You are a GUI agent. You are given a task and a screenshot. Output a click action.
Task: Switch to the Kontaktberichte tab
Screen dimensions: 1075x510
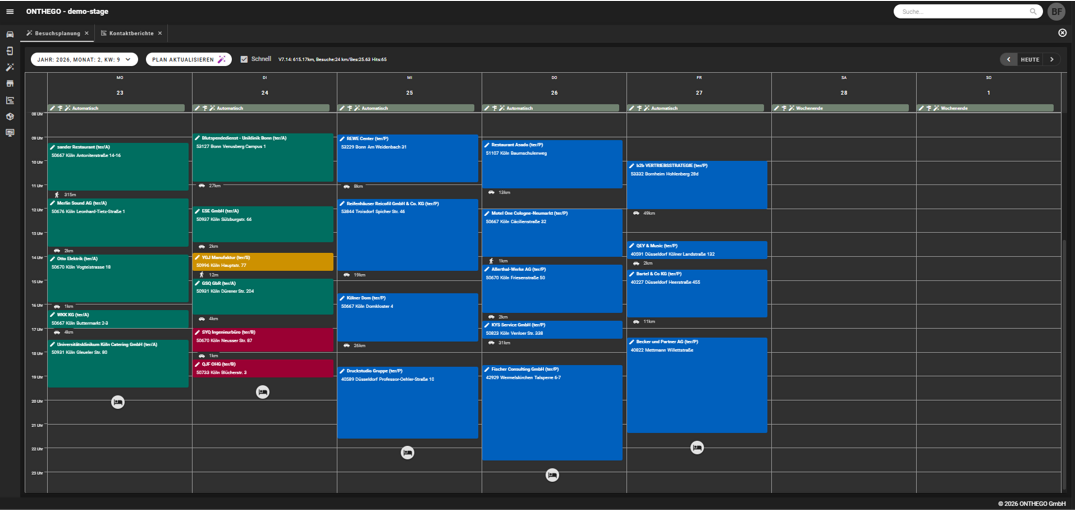[x=130, y=33]
